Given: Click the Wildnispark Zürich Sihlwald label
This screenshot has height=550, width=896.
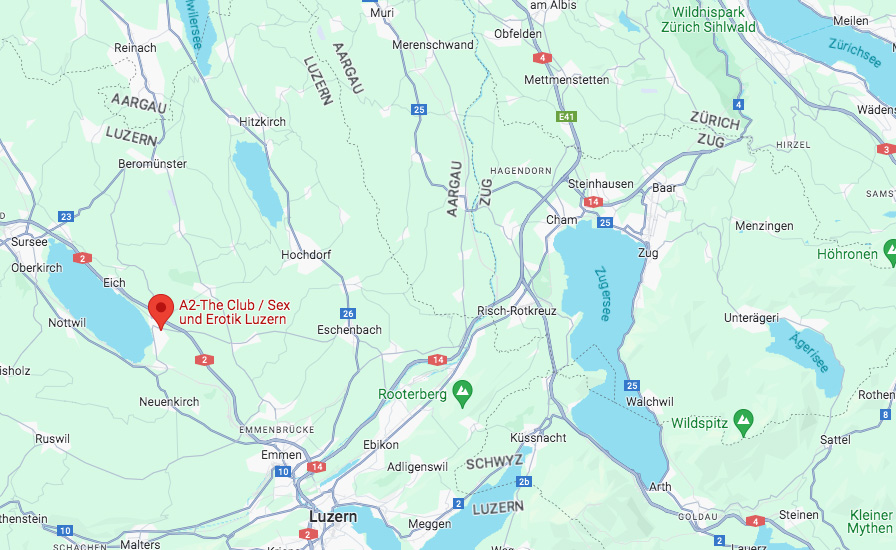Looking at the screenshot, I should (708, 19).
